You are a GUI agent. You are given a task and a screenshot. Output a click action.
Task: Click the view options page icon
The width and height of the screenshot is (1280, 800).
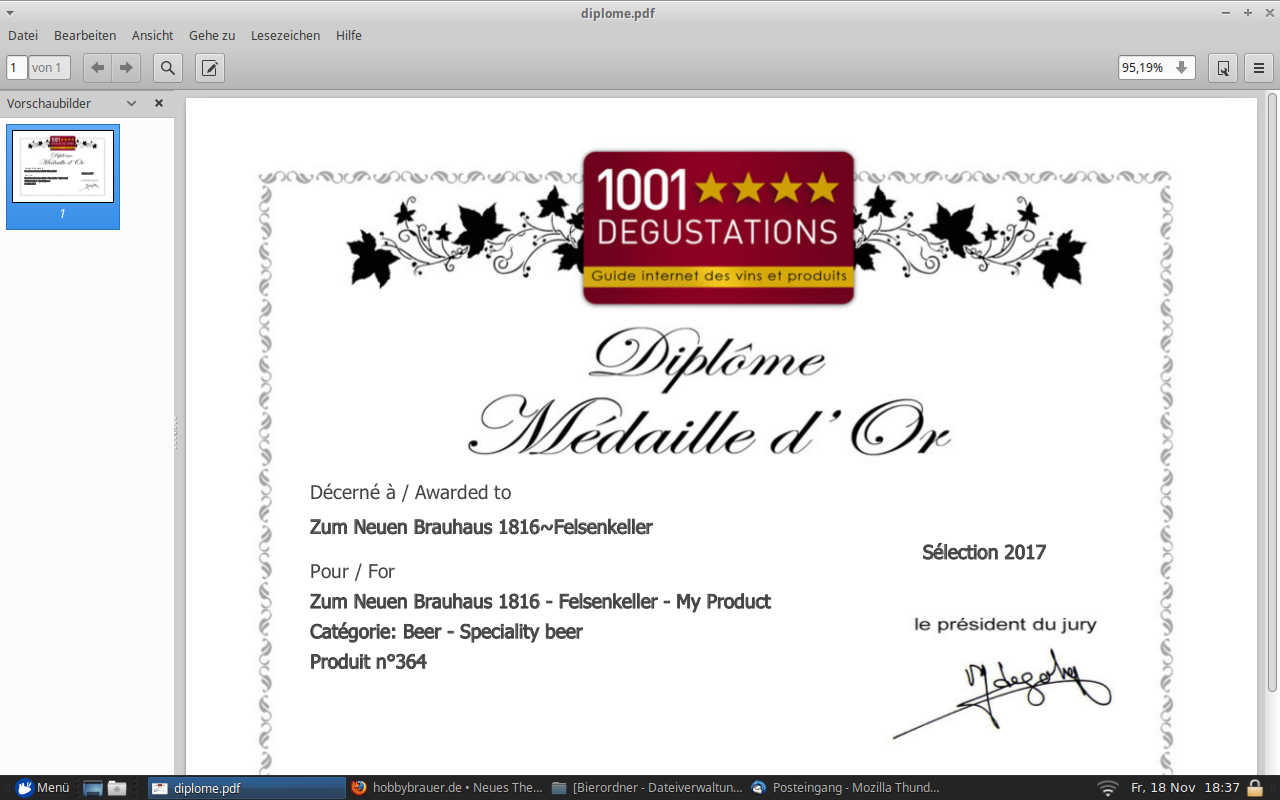[1223, 68]
